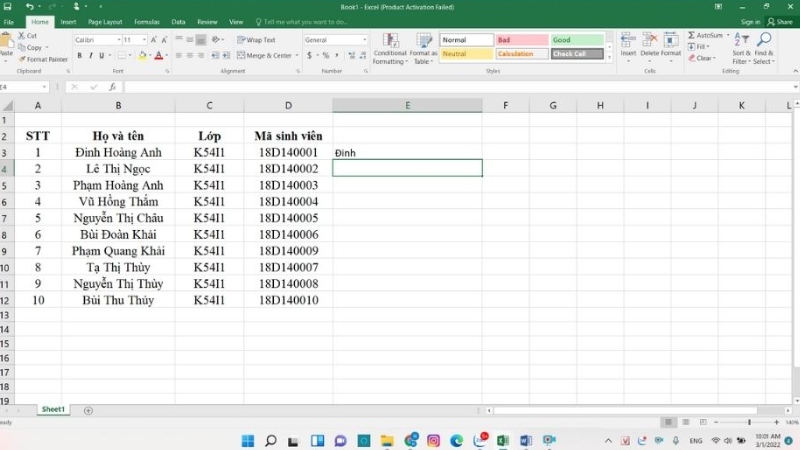Open the Merge & Center dropdown arrow
Screen dimensions: 800x450
point(297,55)
